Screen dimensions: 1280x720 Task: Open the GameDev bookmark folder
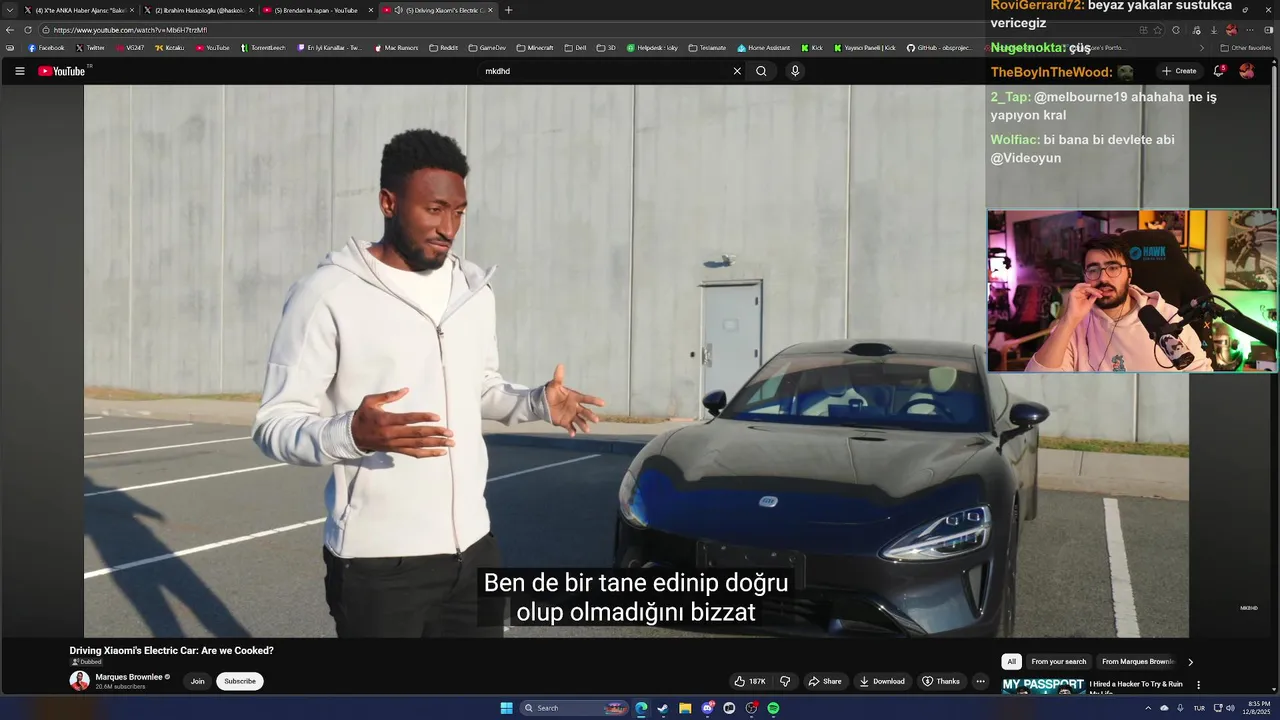(487, 48)
